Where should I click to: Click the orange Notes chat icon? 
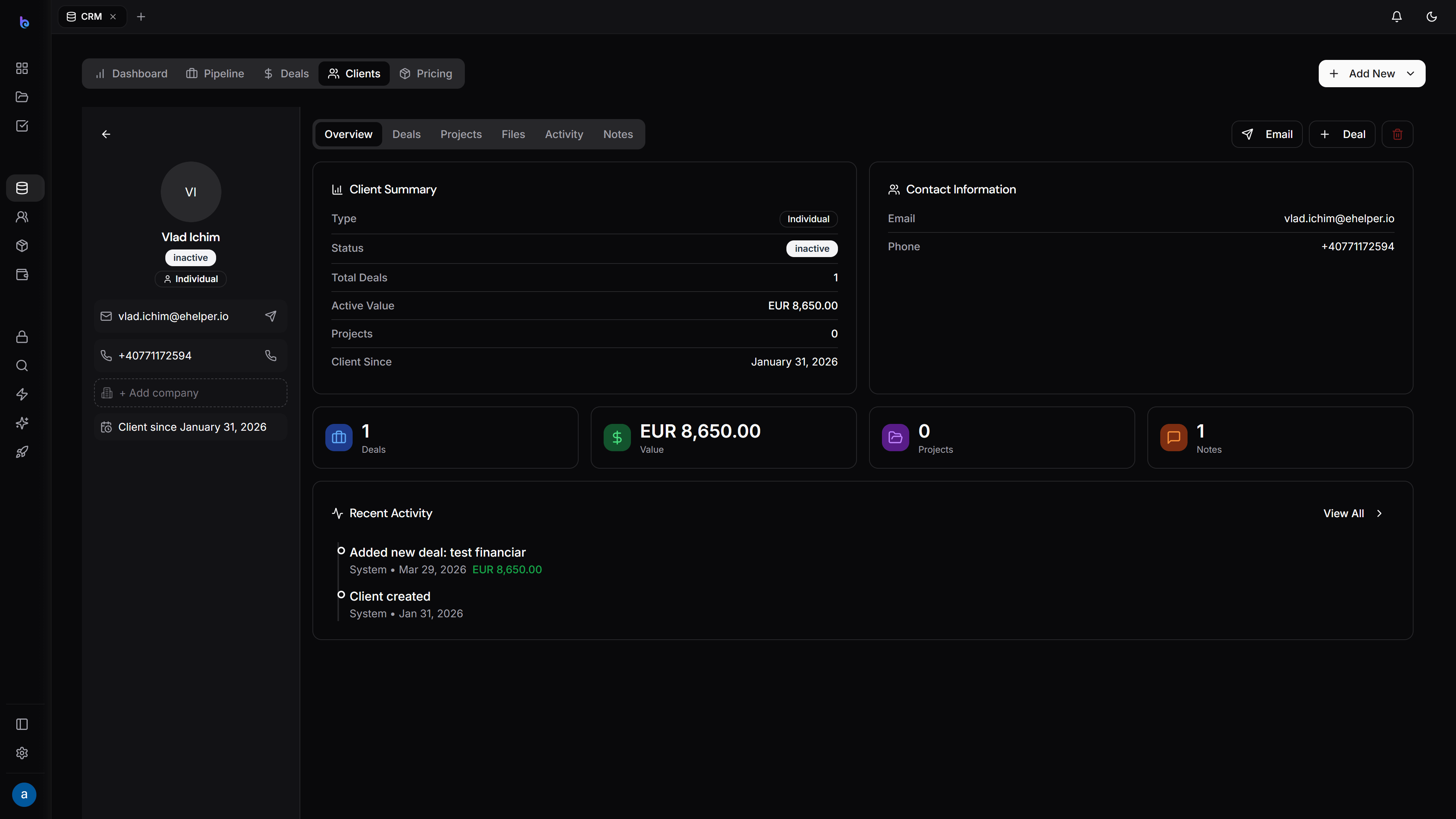[x=1174, y=438]
